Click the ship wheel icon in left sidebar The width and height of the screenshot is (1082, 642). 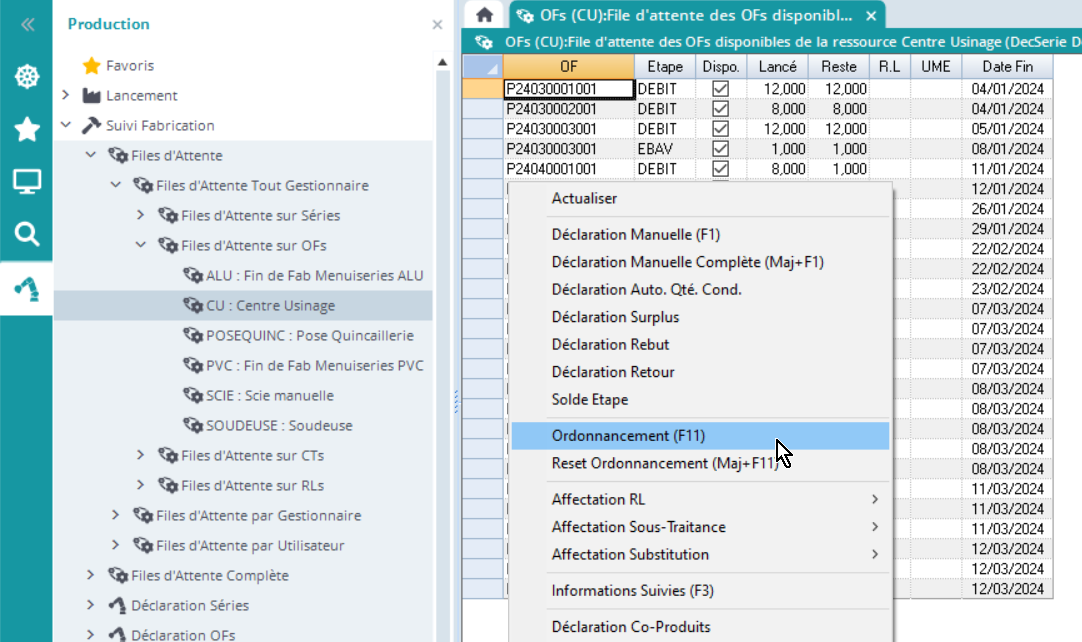click(26, 77)
